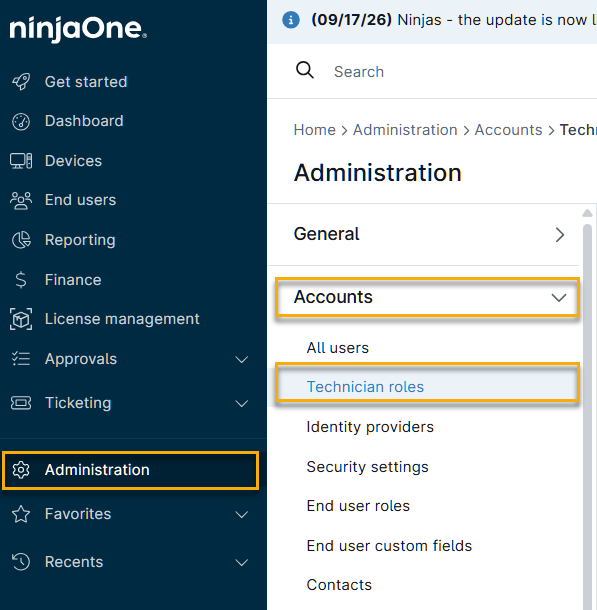Click the Accounts breadcrumb link

coord(508,130)
